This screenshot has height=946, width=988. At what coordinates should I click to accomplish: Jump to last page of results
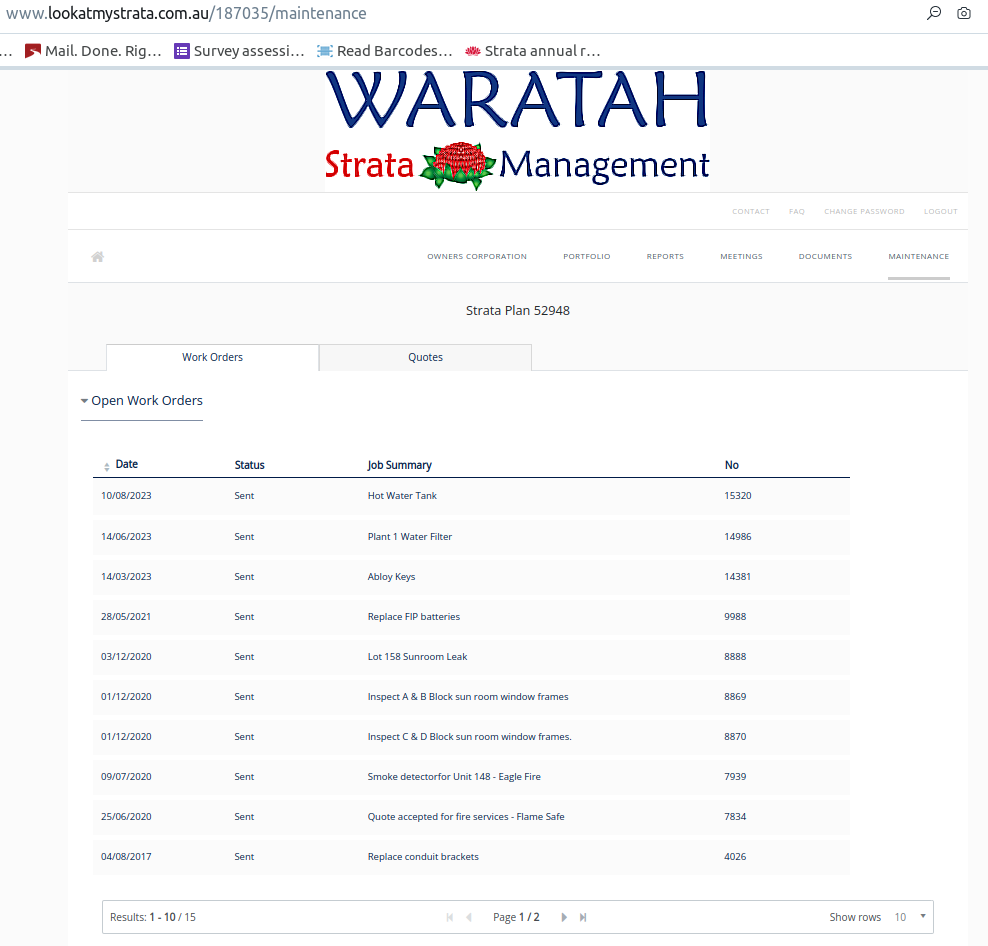[x=583, y=917]
